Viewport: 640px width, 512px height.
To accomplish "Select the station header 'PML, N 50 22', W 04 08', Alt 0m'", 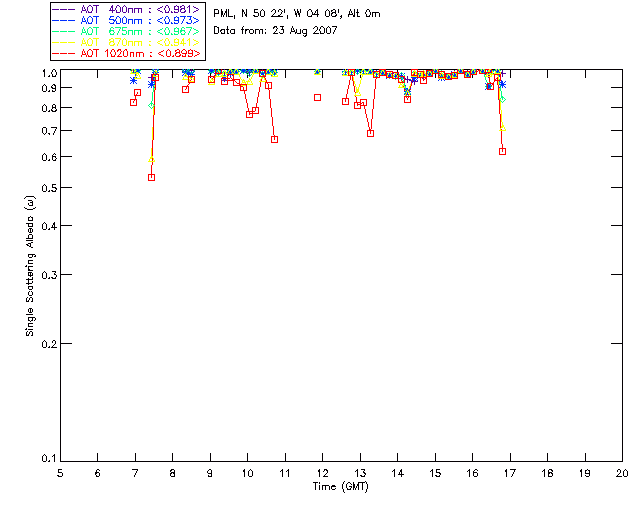I will [x=297, y=14].
